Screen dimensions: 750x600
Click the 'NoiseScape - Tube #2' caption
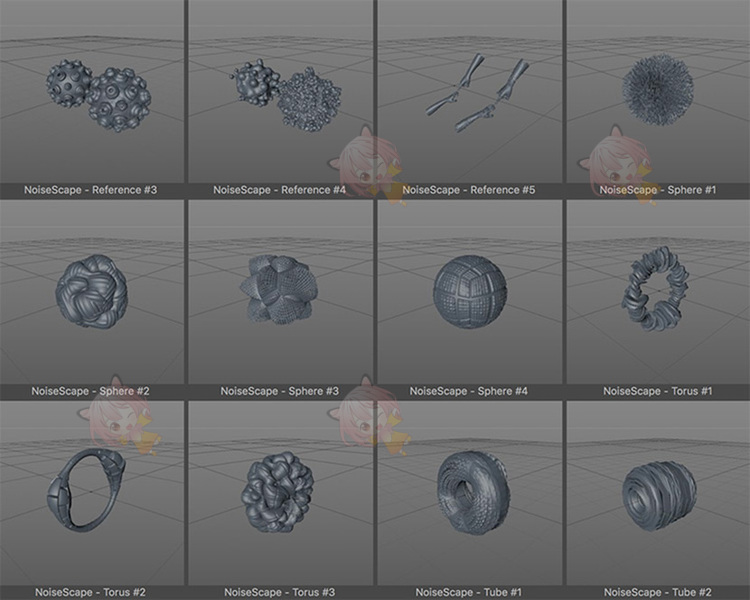coord(658,592)
